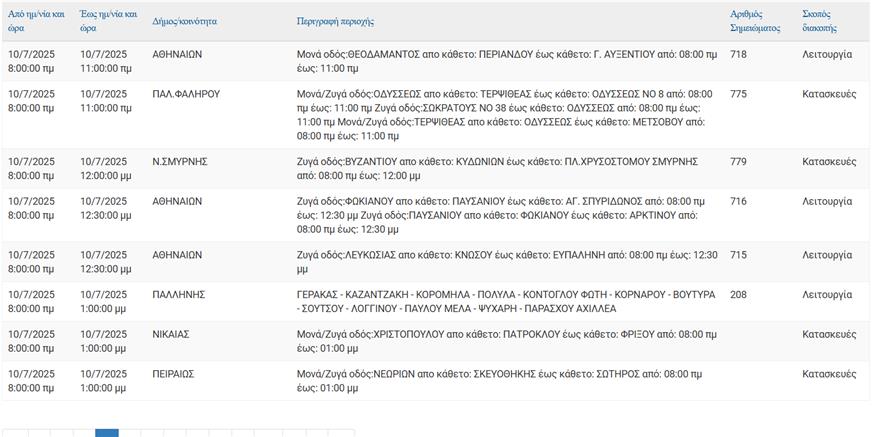Click note number 716 cell
Screen dimensions: 874x437
pyautogui.click(x=739, y=201)
